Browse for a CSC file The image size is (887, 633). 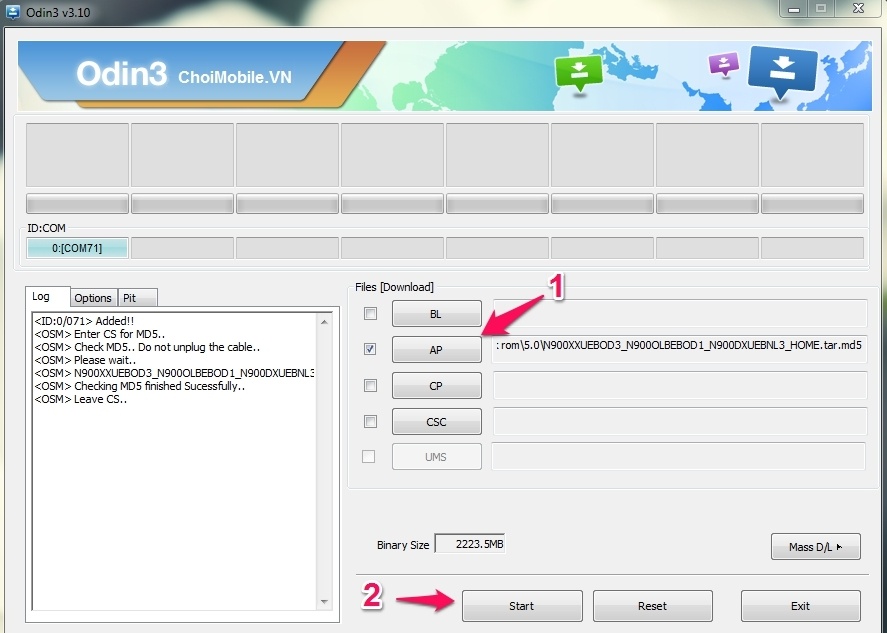[x=437, y=422]
